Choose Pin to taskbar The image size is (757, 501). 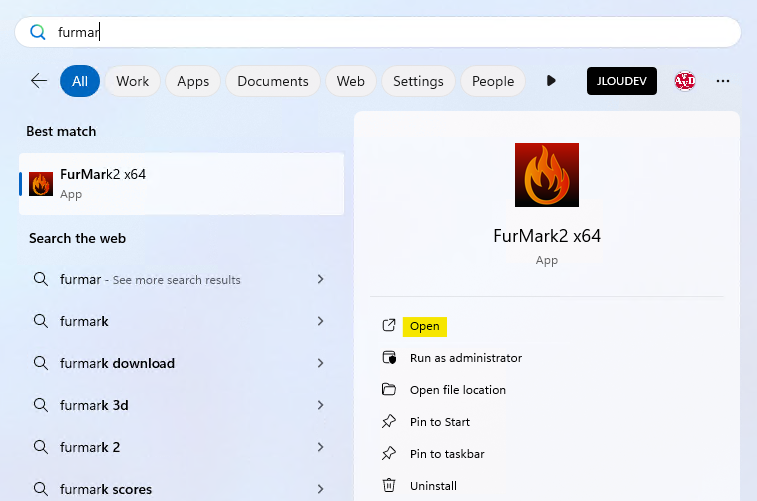(x=447, y=454)
